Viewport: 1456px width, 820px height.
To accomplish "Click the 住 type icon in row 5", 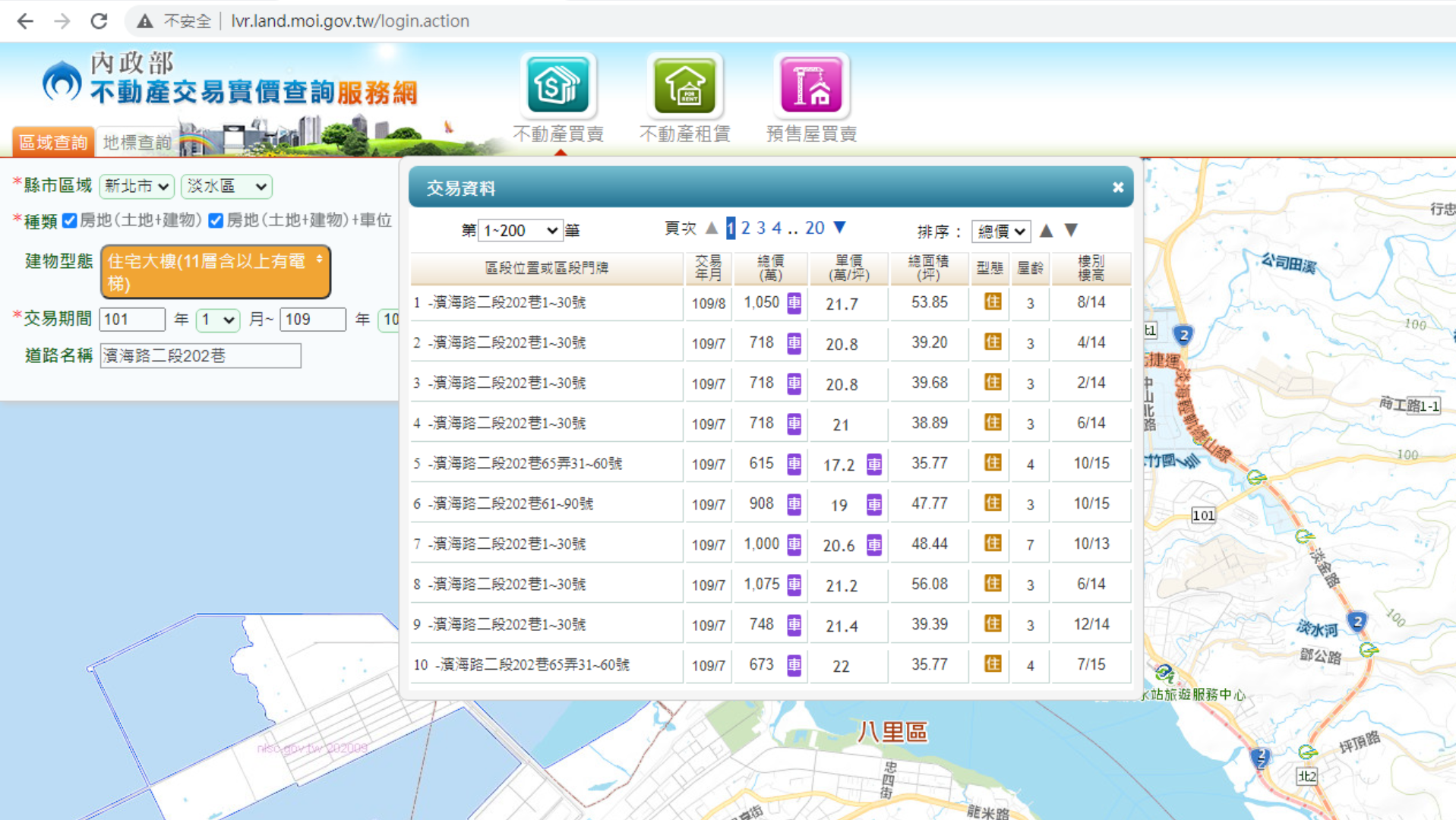I will coord(993,463).
